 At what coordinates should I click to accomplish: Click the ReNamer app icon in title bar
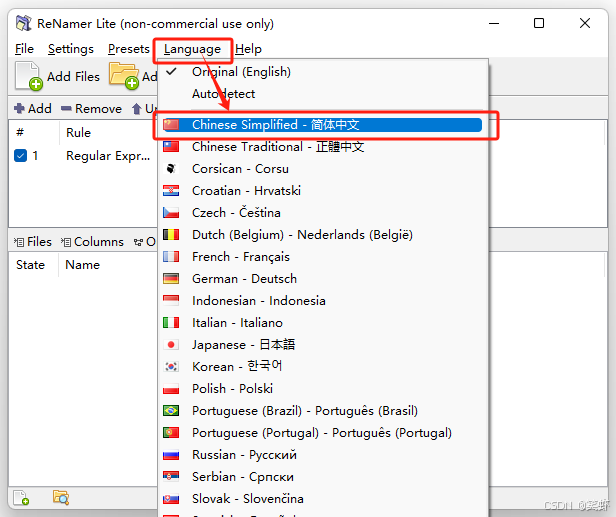click(24, 23)
